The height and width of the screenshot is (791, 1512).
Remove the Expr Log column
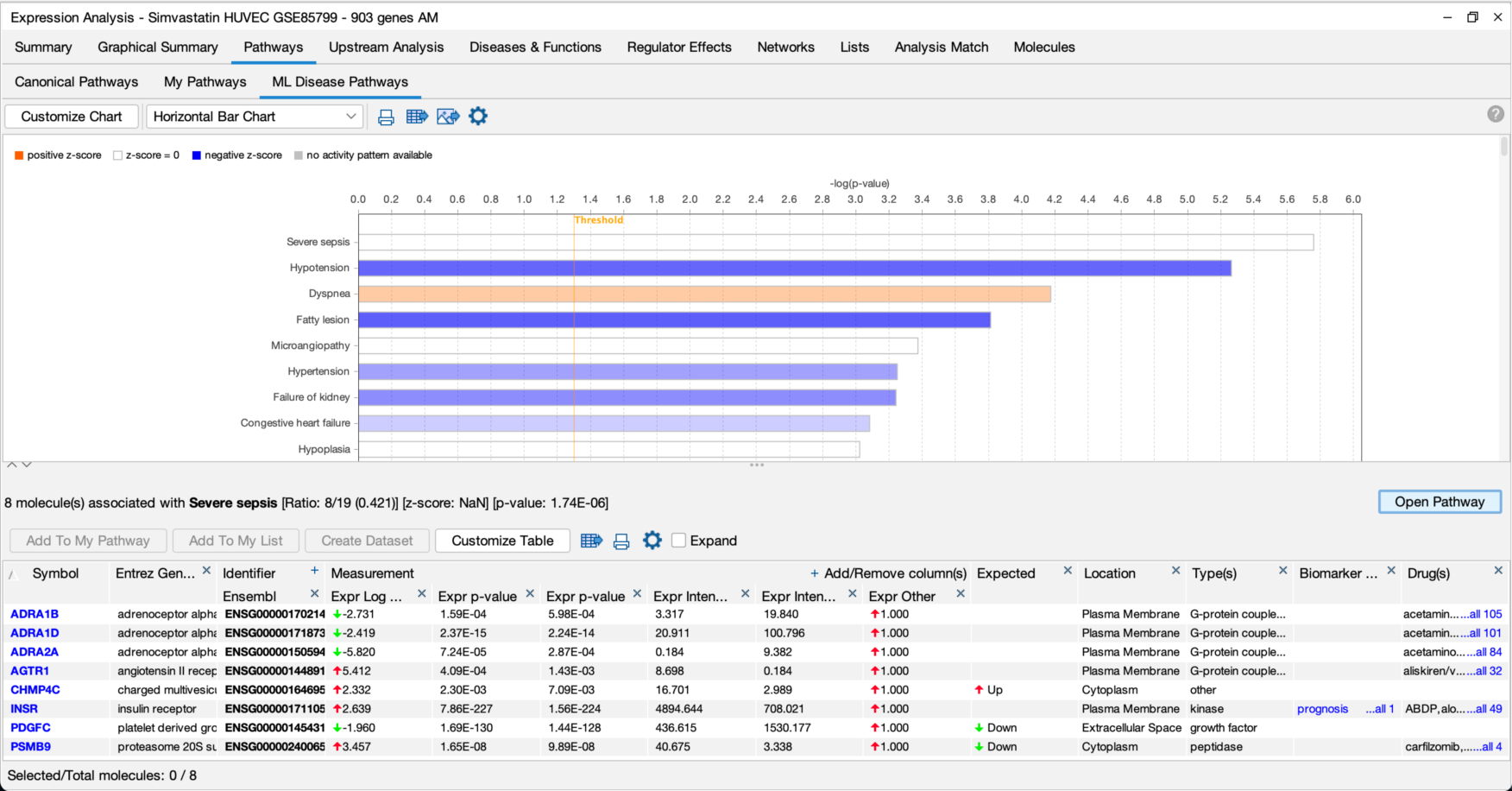422,594
